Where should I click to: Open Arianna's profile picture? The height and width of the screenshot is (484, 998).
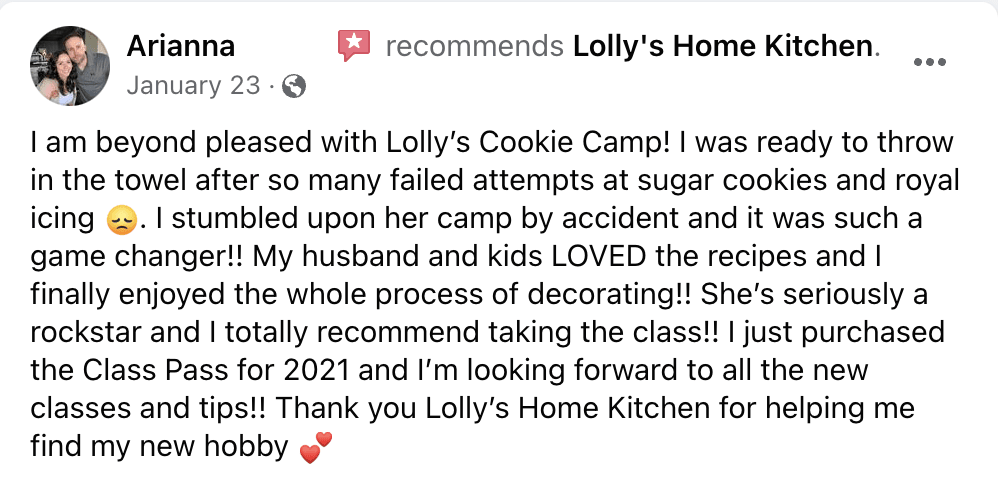[70, 65]
